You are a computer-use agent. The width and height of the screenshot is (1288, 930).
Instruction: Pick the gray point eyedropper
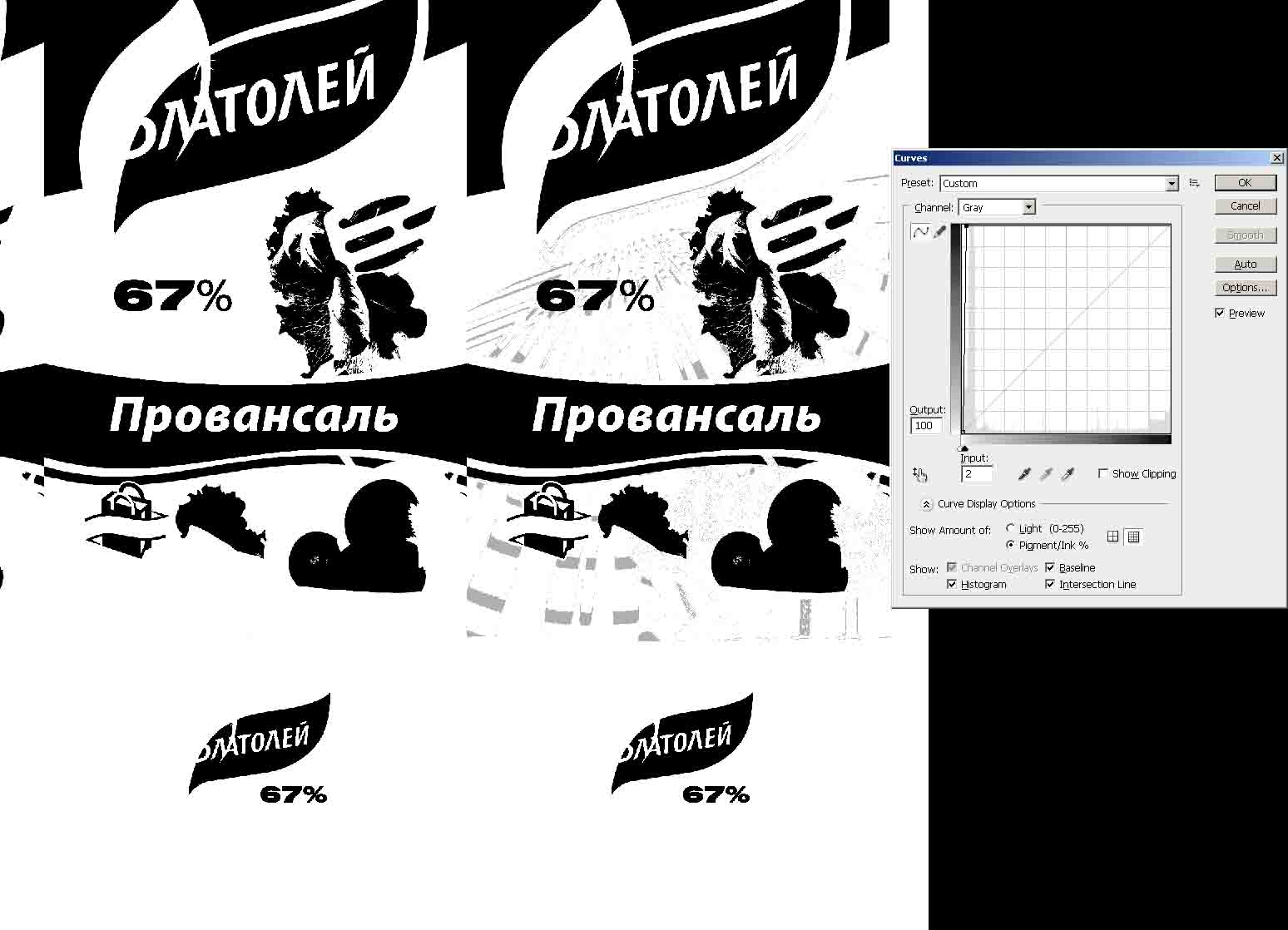click(1047, 474)
